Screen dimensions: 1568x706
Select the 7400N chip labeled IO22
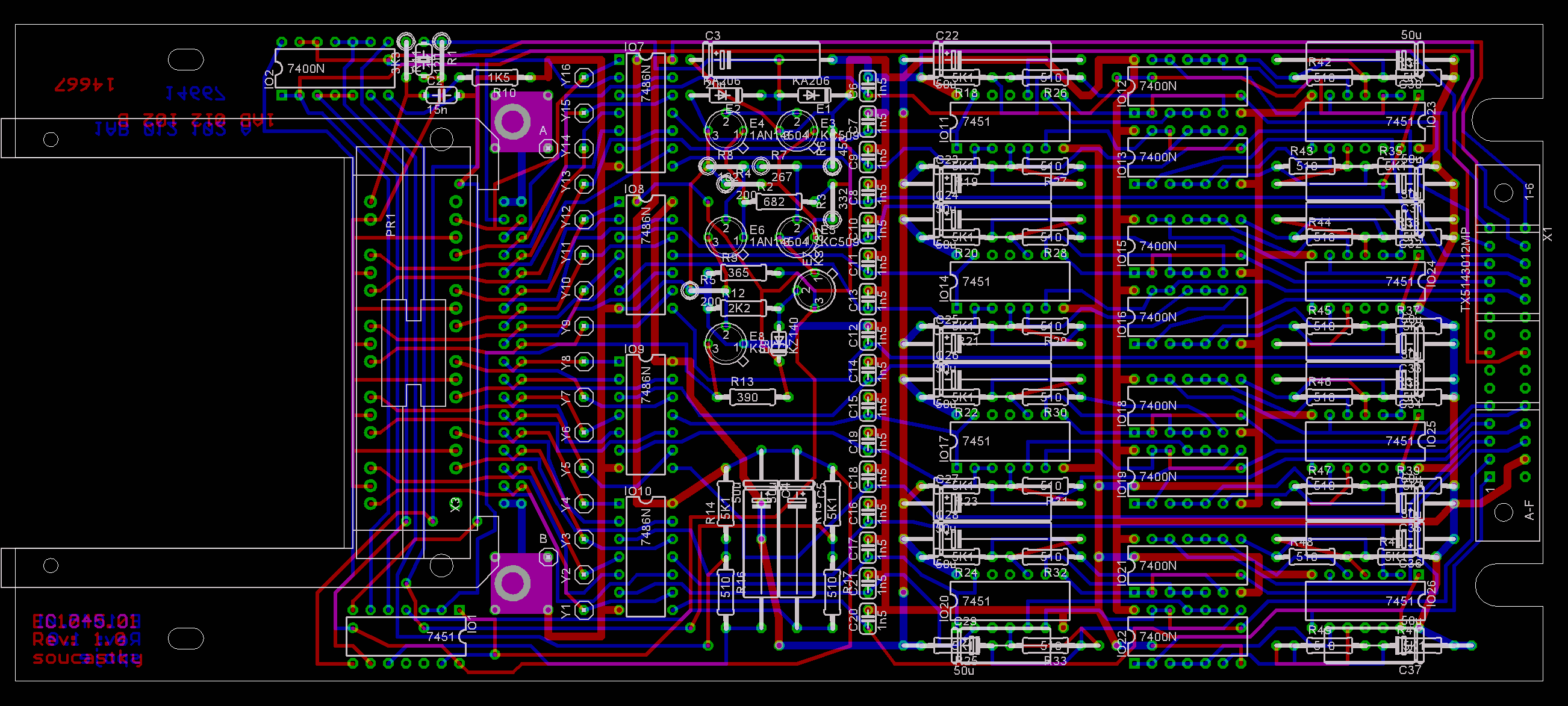[x=1187, y=637]
